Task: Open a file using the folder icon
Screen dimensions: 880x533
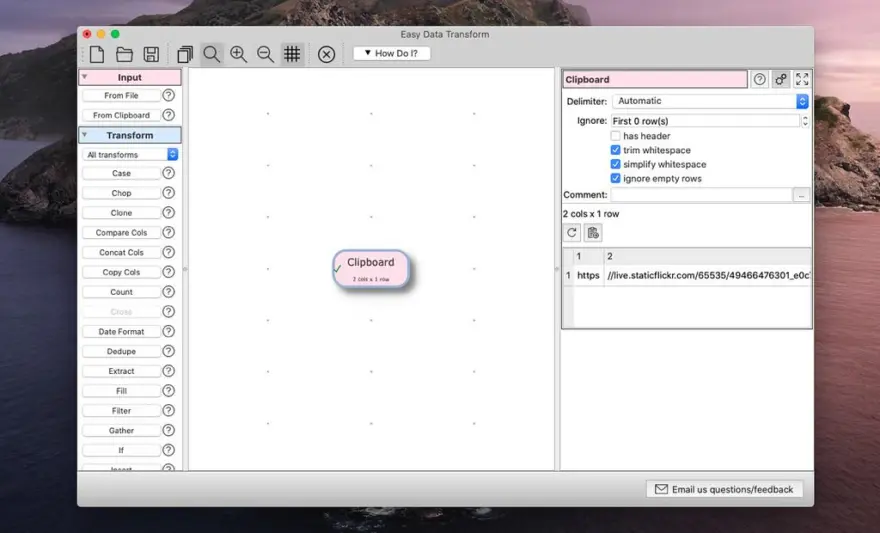Action: pos(124,54)
